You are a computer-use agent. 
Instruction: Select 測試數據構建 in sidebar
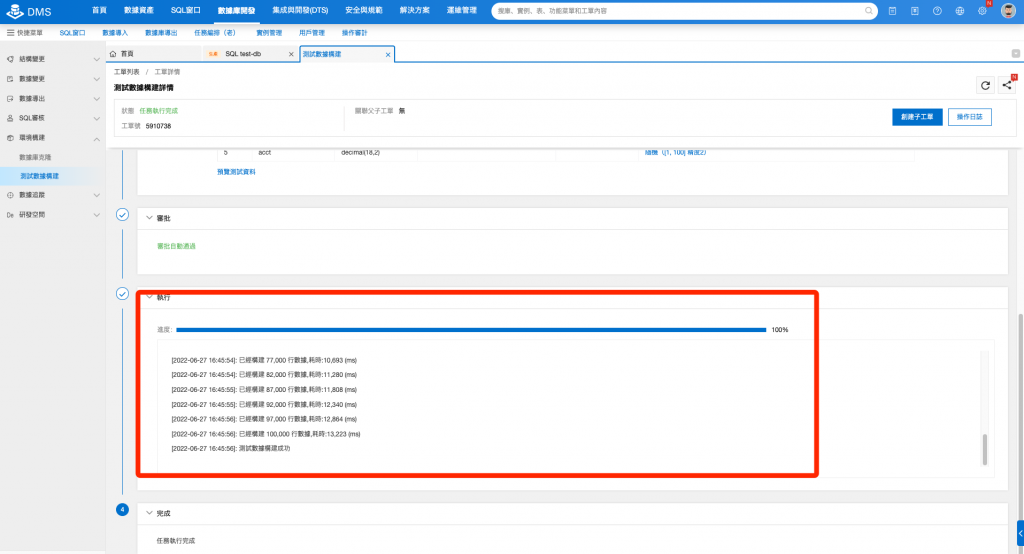pyautogui.click(x=40, y=176)
